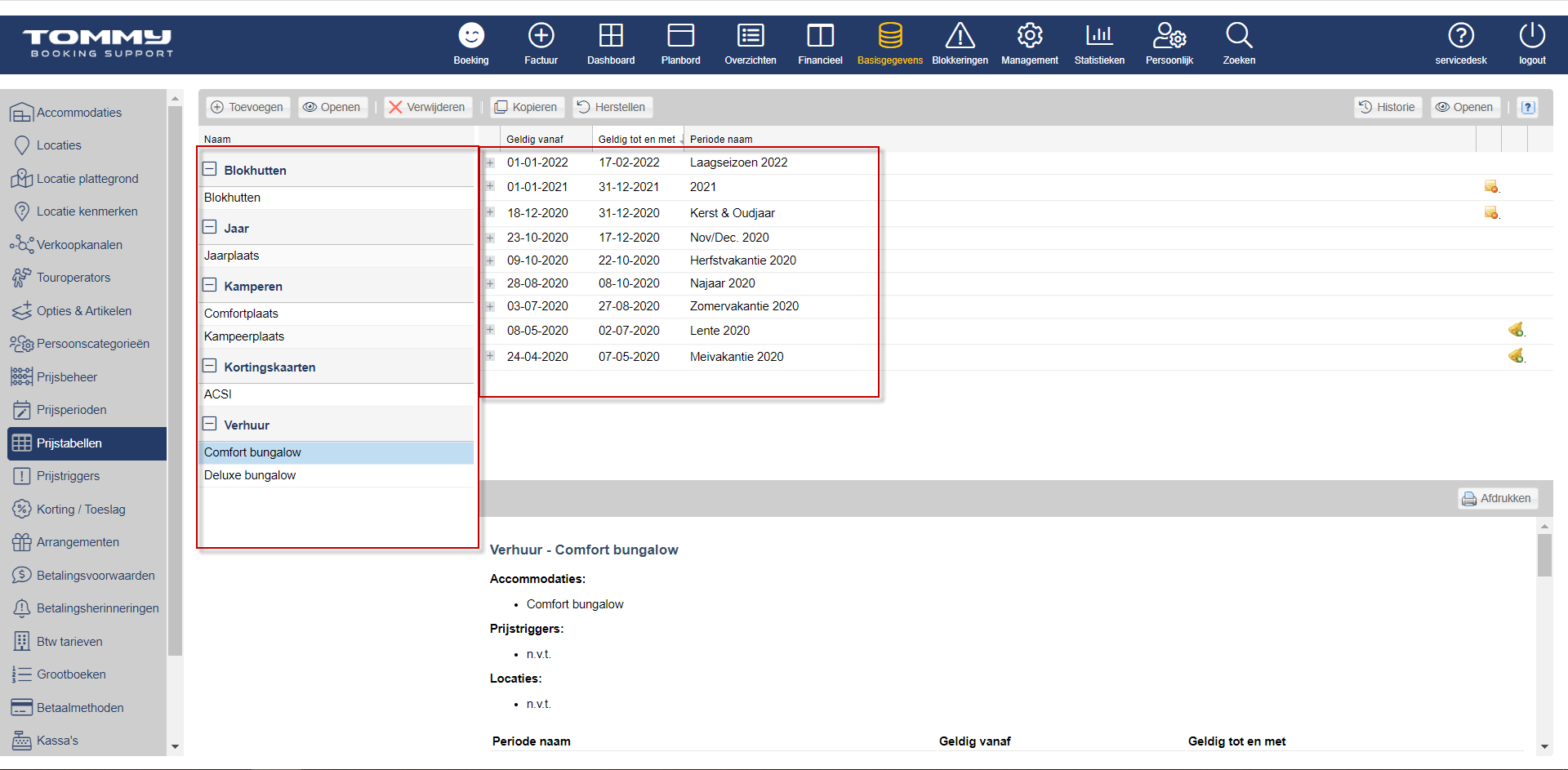
Task: Click the note icon on row 2021
Action: (x=1491, y=187)
